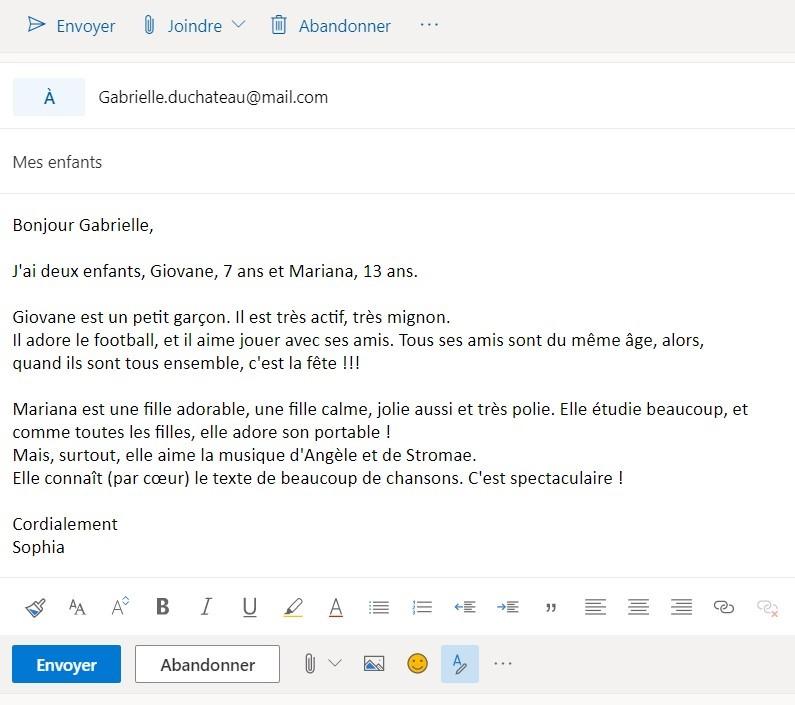
Task: Toggle italic text formatting
Action: [x=206, y=607]
